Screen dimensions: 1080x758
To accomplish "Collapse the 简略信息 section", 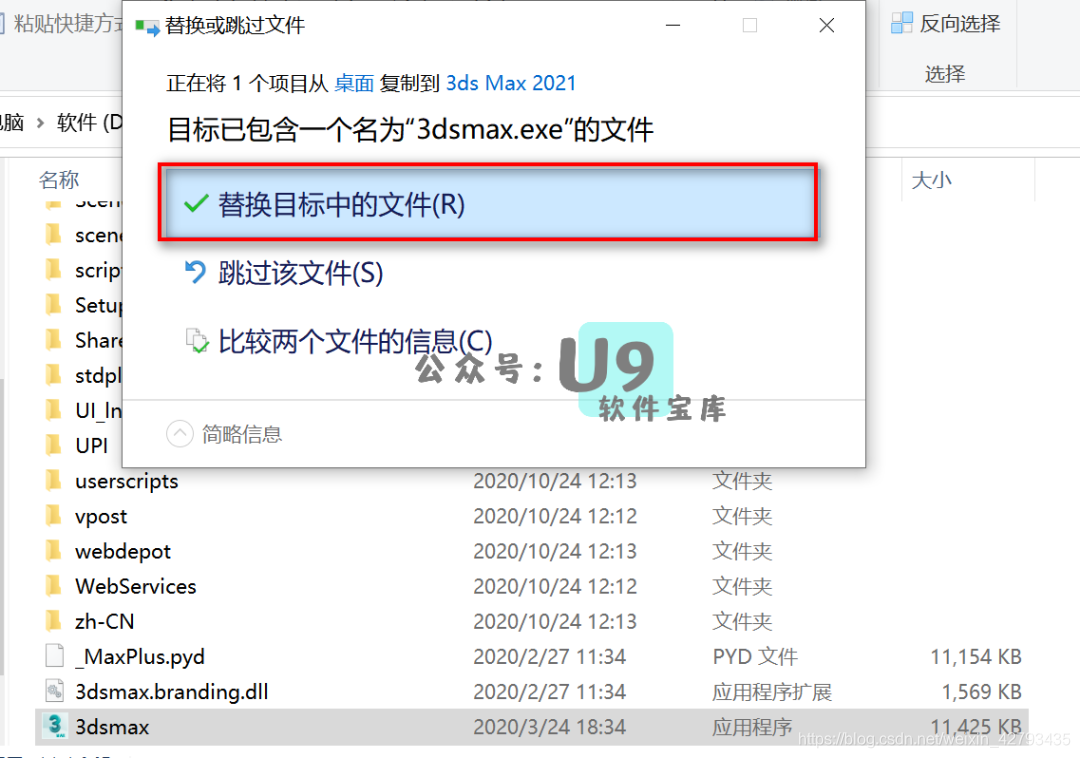I will click(180, 434).
